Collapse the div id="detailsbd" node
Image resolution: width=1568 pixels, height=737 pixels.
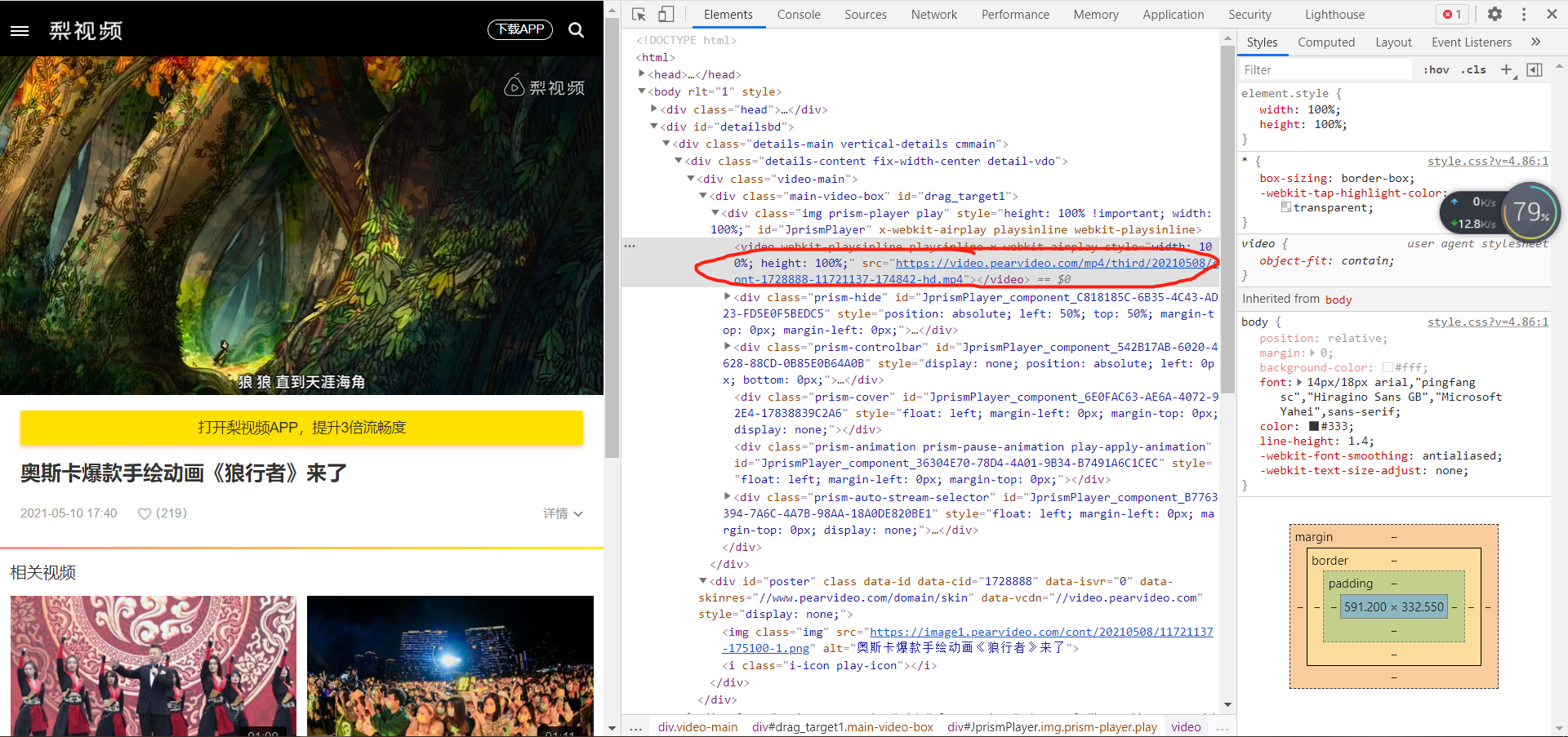click(x=654, y=127)
